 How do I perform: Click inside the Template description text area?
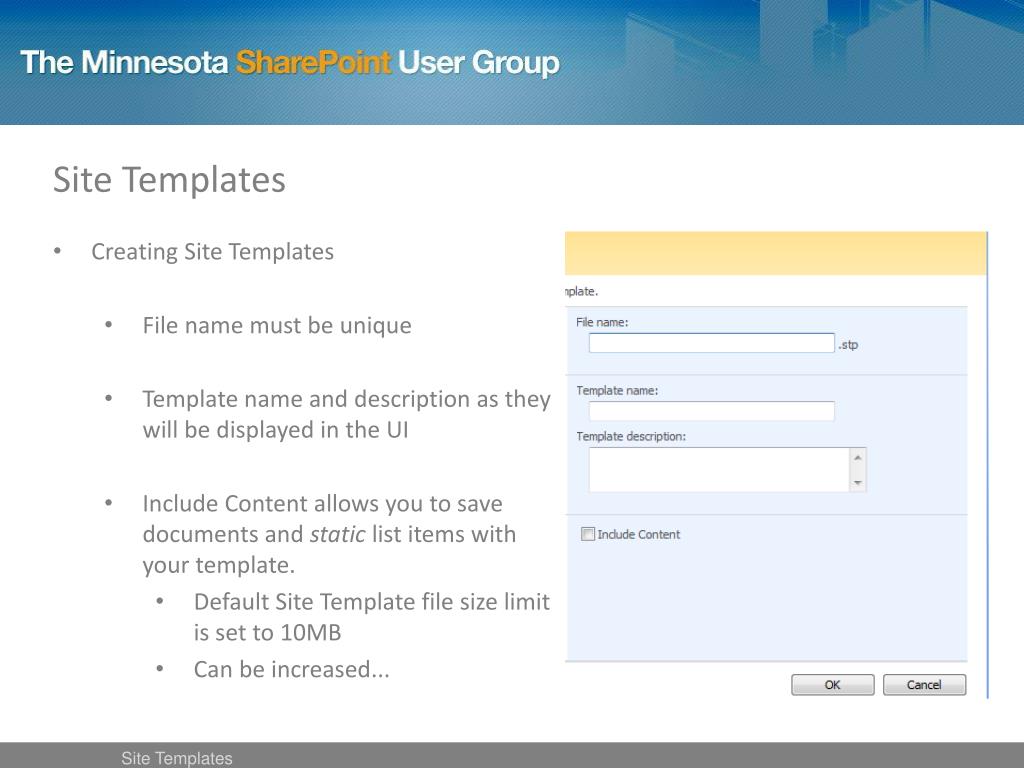point(719,470)
